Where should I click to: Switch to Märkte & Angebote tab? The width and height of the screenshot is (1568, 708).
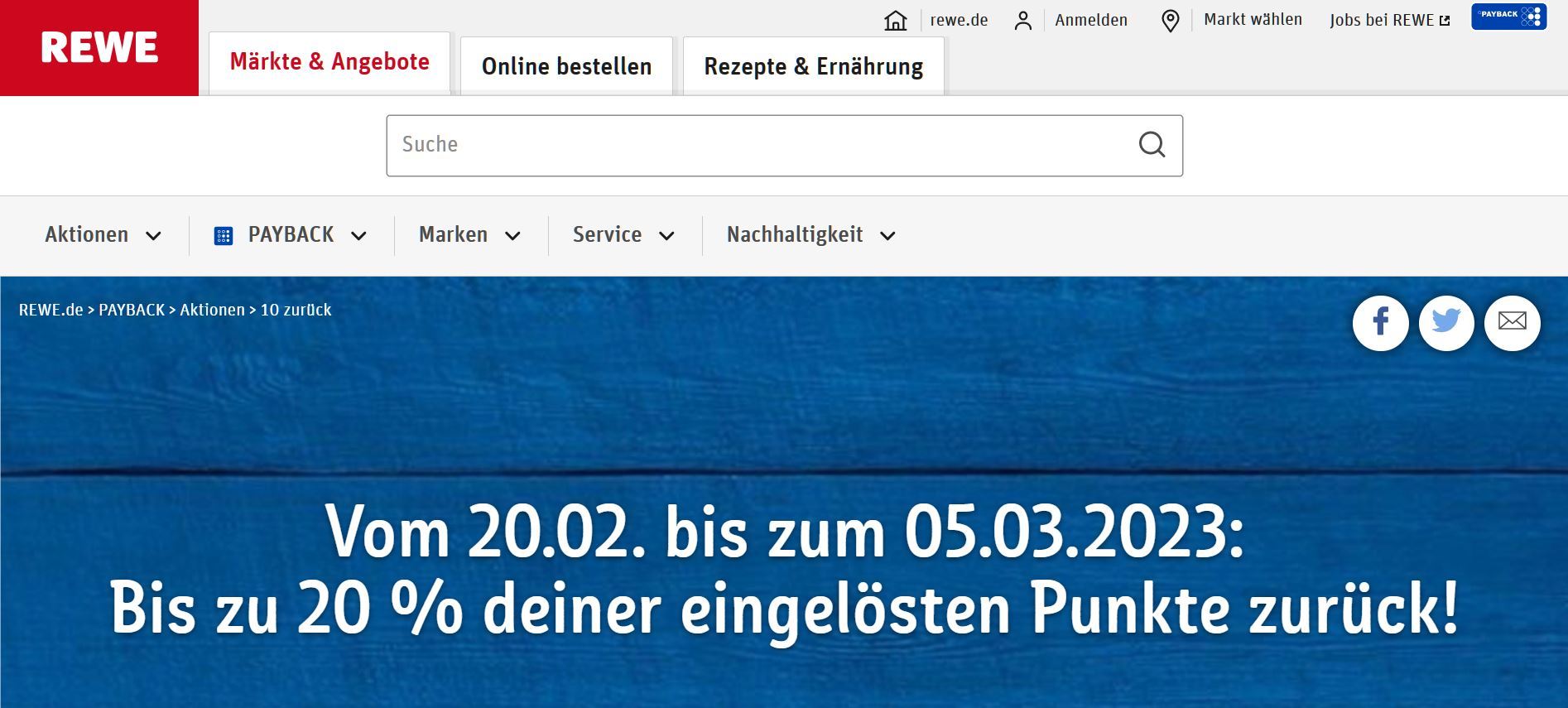click(329, 63)
